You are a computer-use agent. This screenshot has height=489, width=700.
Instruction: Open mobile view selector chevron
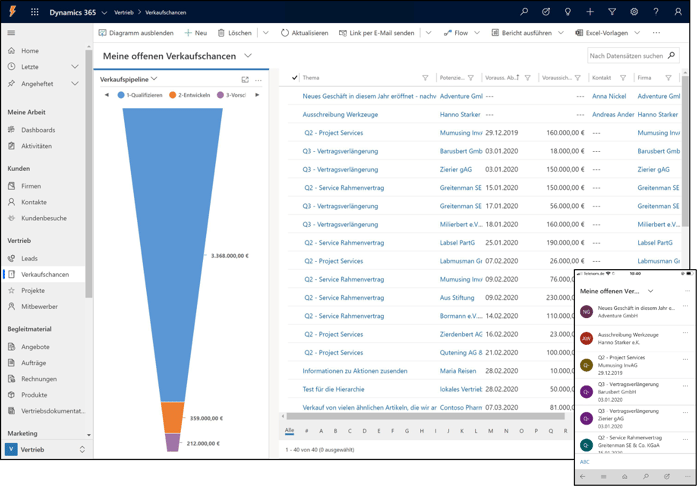(x=650, y=291)
